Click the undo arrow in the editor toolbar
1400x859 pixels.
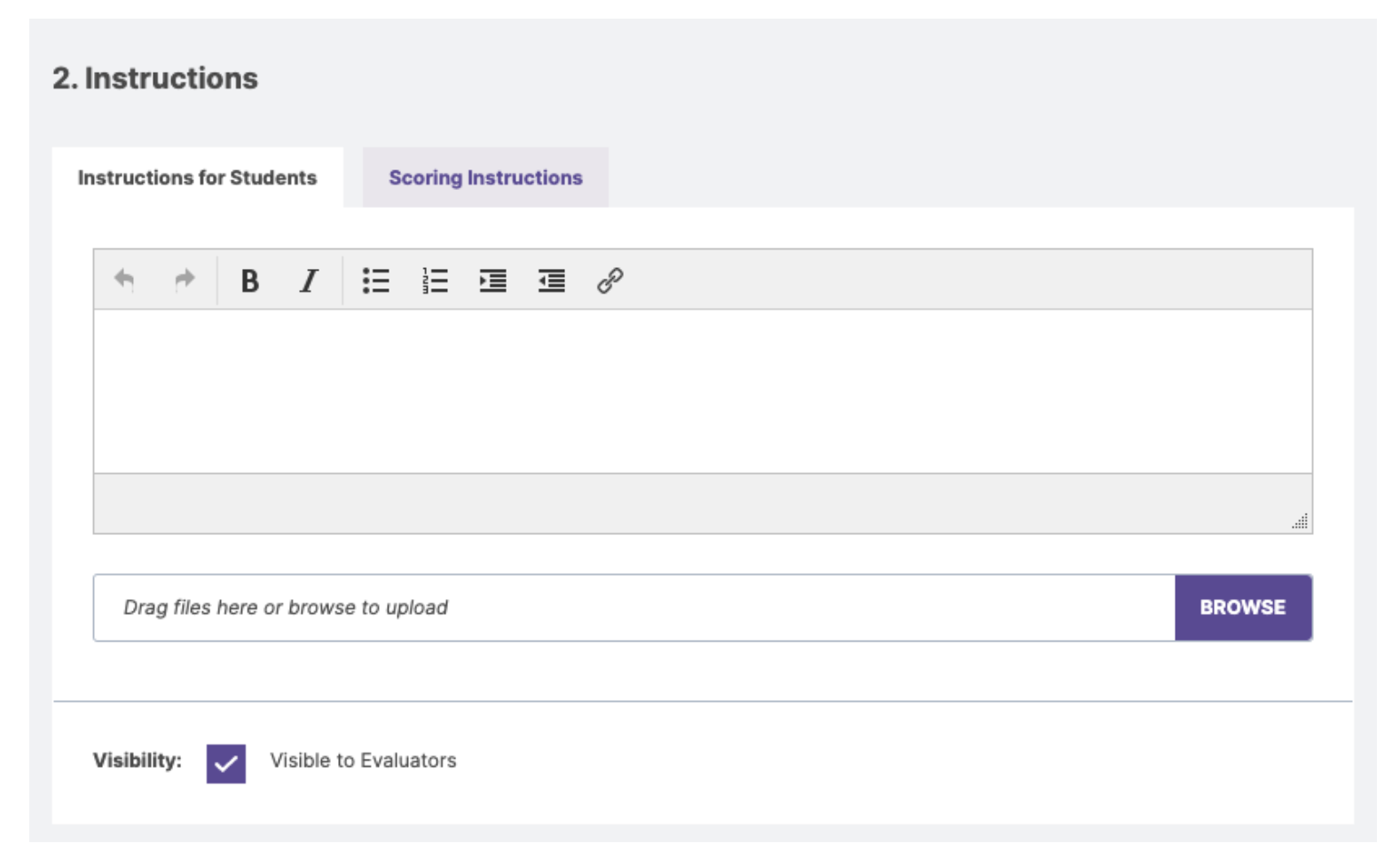point(124,280)
